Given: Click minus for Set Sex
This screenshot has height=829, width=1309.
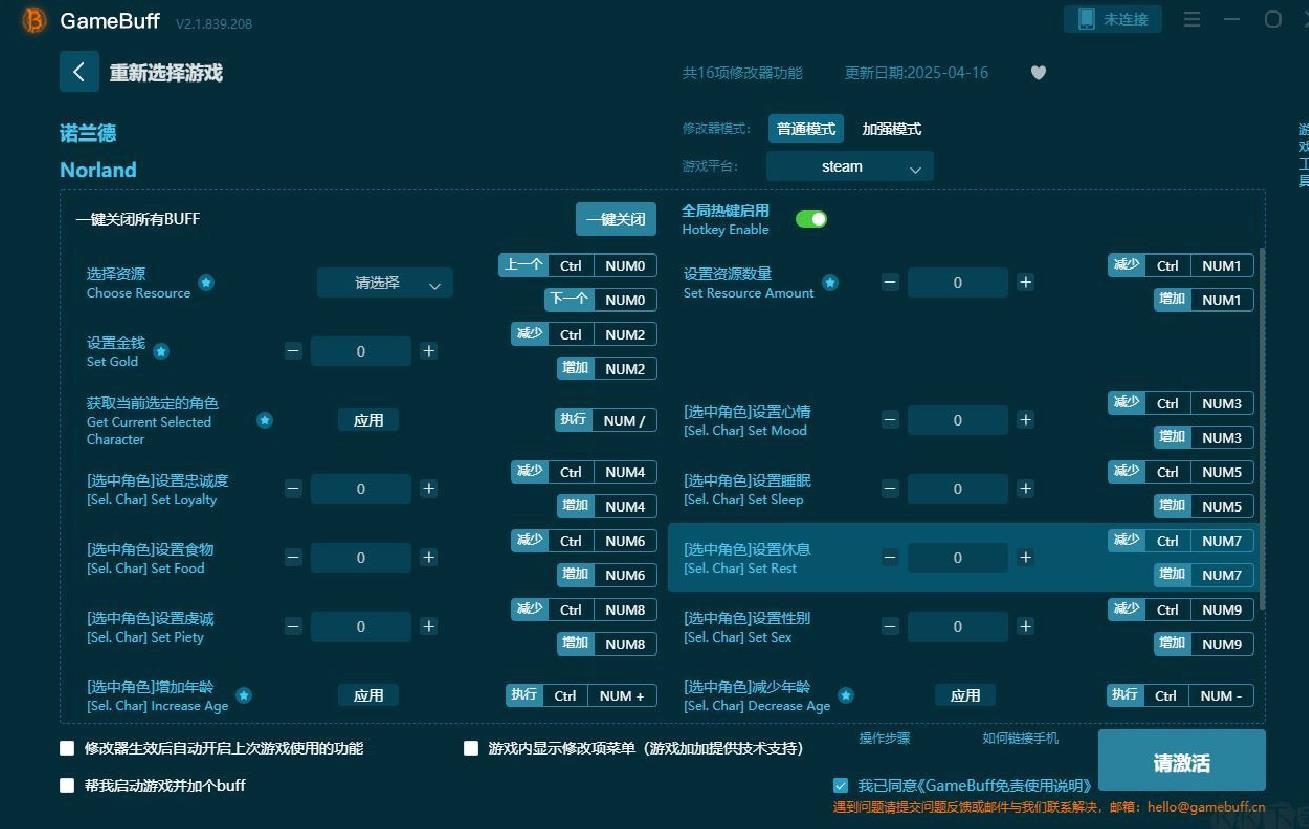Looking at the screenshot, I should [x=890, y=626].
